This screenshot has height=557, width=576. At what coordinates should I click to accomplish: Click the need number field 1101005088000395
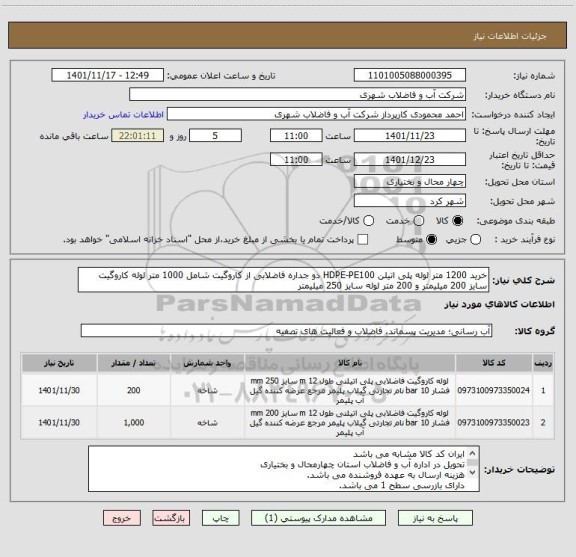click(410, 75)
